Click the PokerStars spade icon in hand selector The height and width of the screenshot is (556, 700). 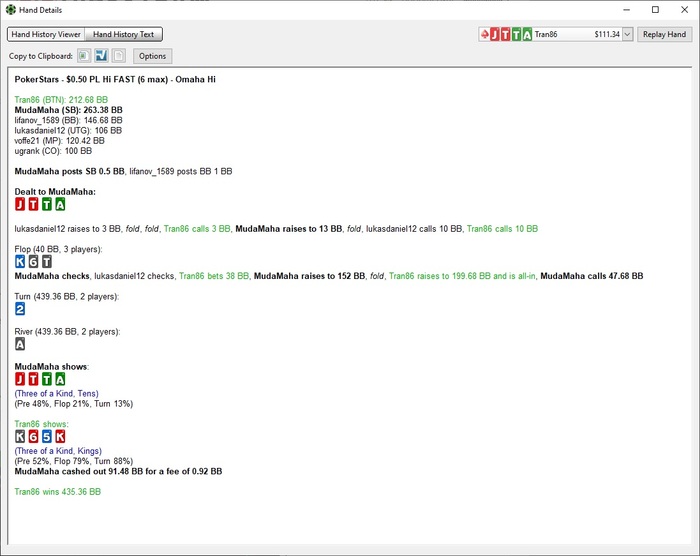click(x=485, y=34)
